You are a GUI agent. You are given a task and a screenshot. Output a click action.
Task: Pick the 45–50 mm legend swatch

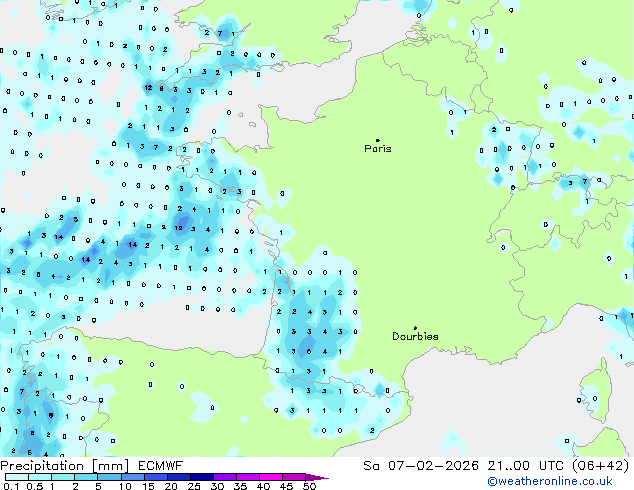[x=294, y=477]
